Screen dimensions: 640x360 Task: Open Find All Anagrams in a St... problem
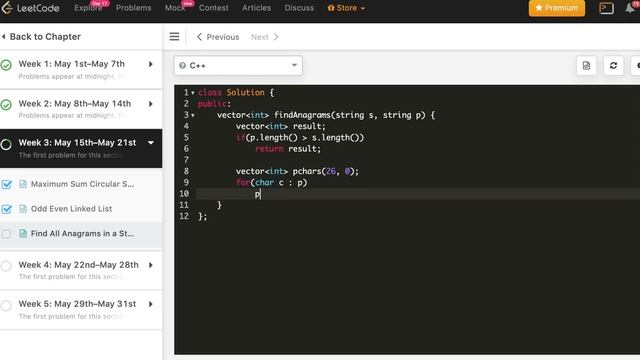[82, 233]
